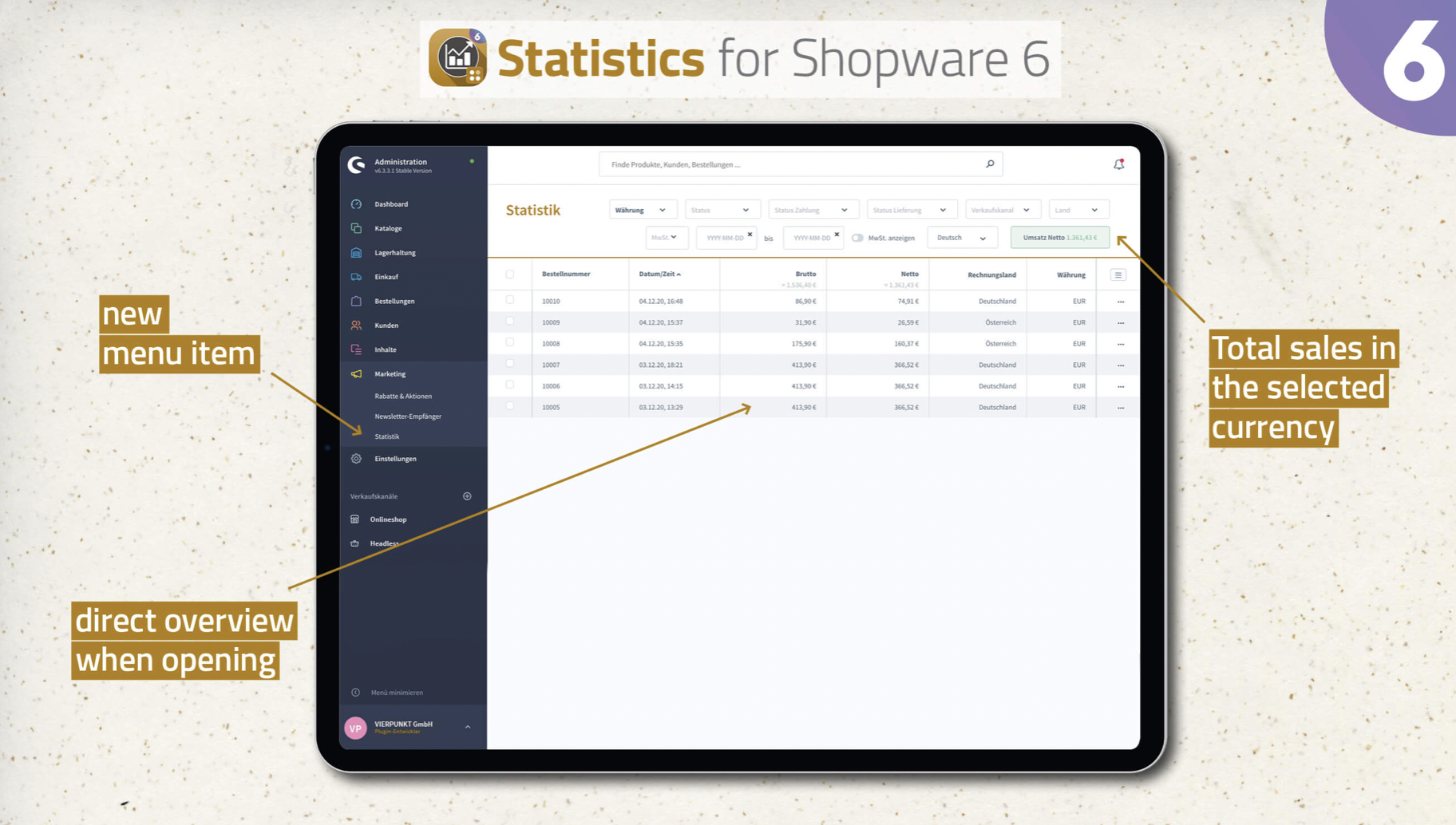Open the Verkaufskanal dropdown
The image size is (1456, 825).
click(x=1003, y=210)
